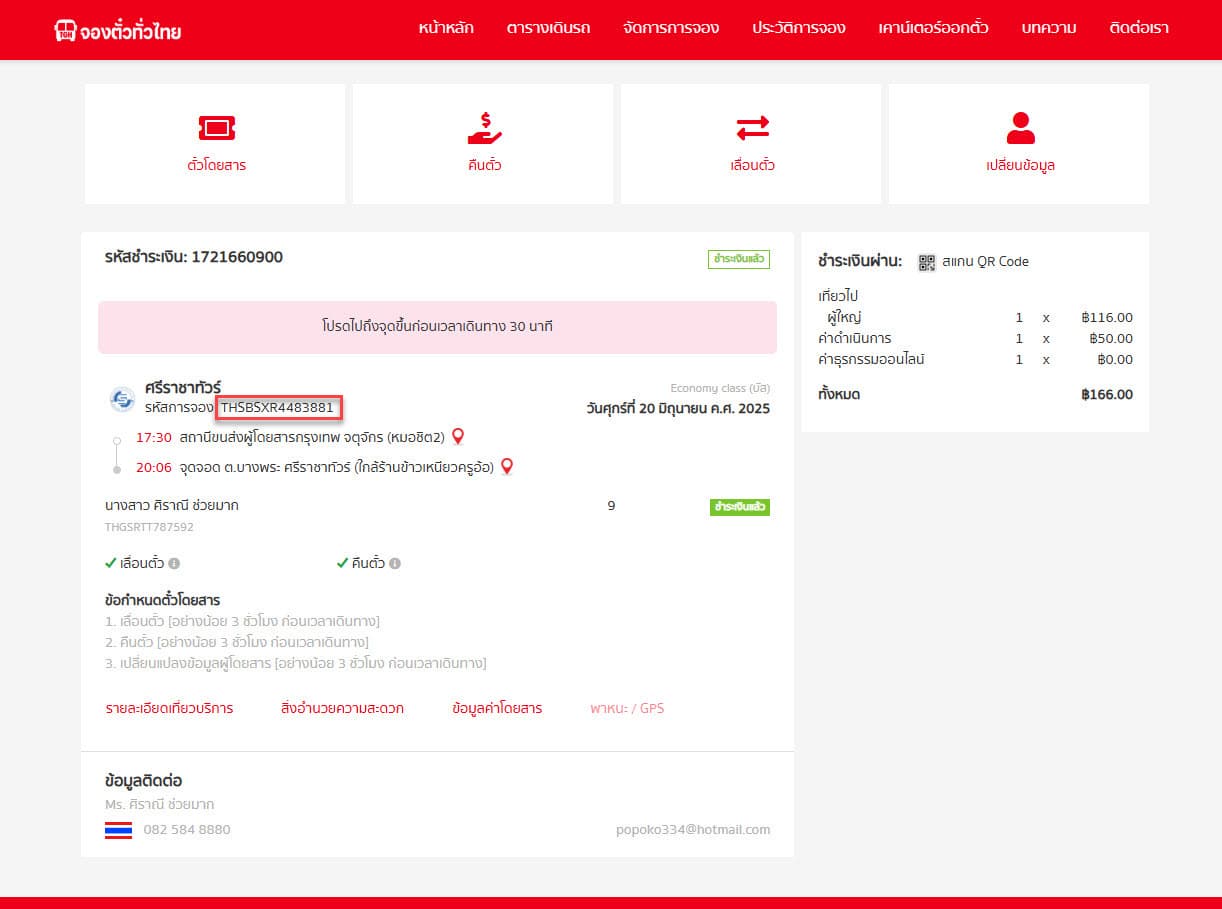The width and height of the screenshot is (1222, 909).
Task: Click the refund hand-coin icon for คืนตั๋ว
Action: tap(484, 128)
